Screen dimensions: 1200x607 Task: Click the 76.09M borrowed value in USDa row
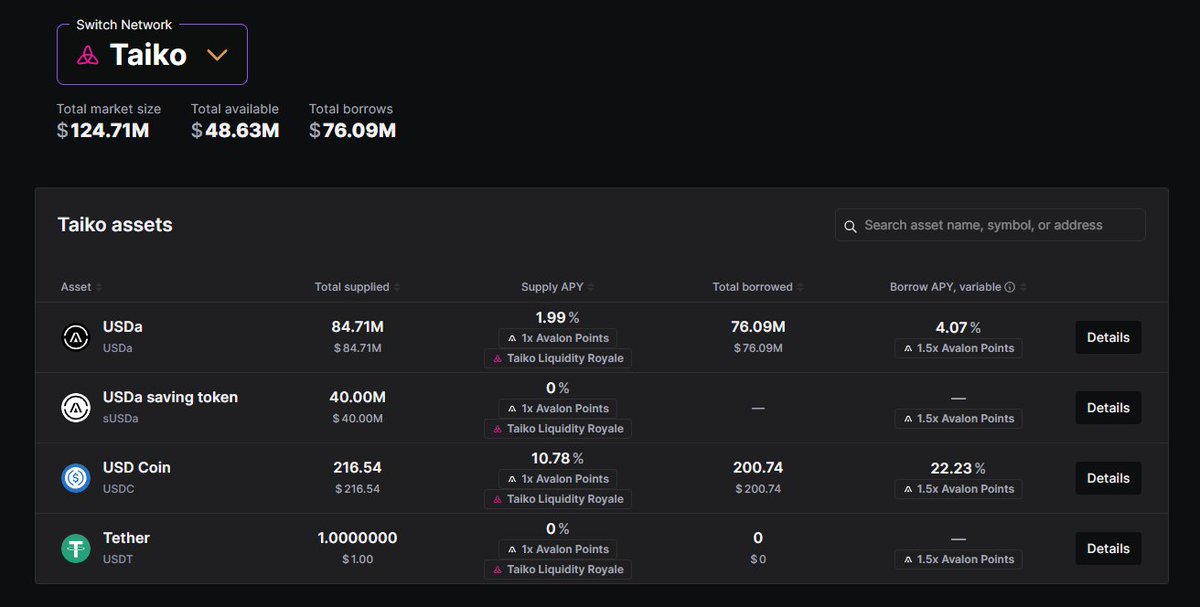coord(757,327)
